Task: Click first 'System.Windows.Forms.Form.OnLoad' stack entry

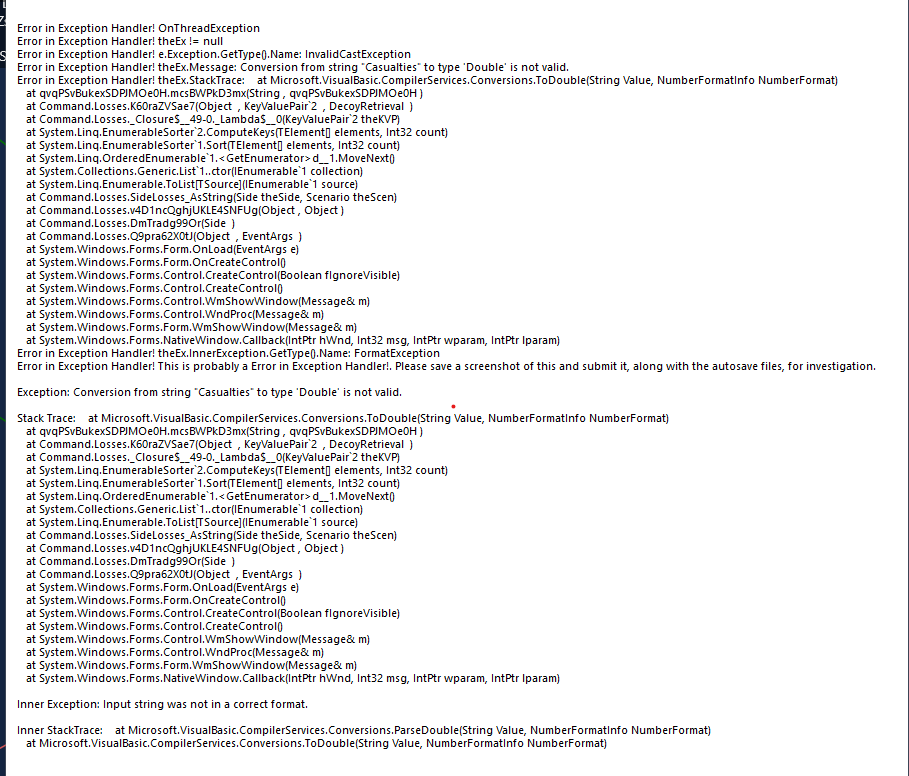Action: click(162, 249)
